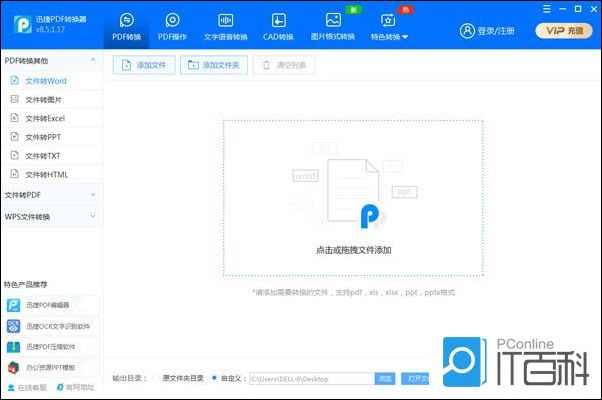Viewport: 602px width, 400px height.
Task: Click the 在线客服 link
Action: click(27, 387)
